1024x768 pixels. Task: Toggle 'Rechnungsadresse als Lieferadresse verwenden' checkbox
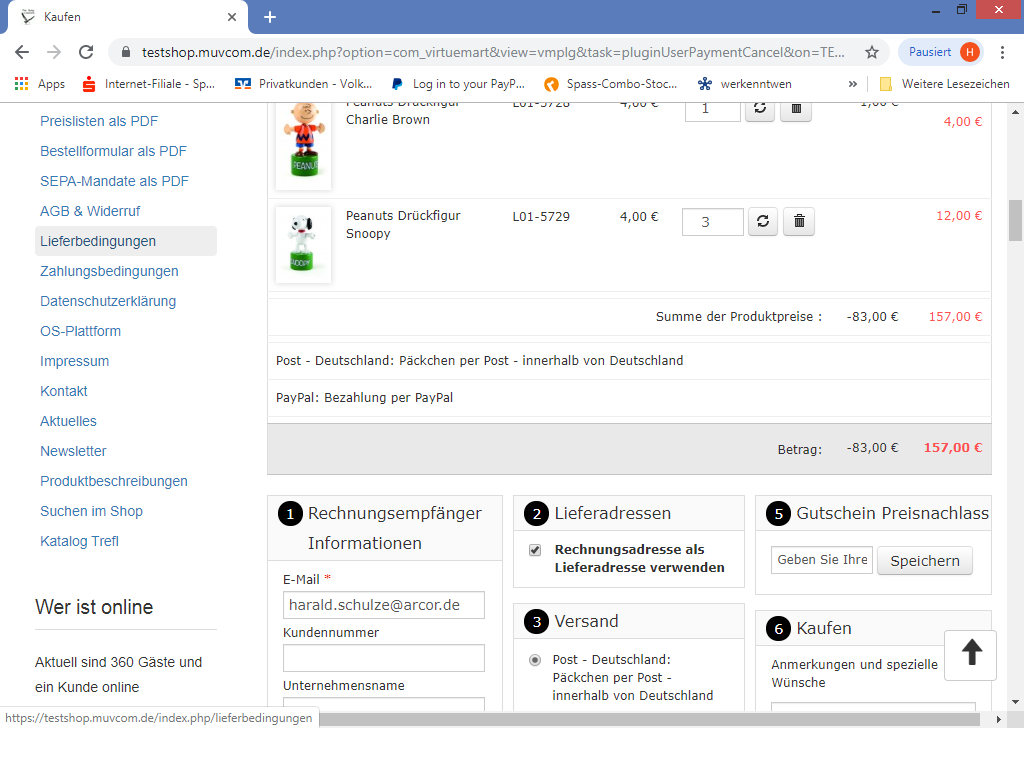coord(535,550)
